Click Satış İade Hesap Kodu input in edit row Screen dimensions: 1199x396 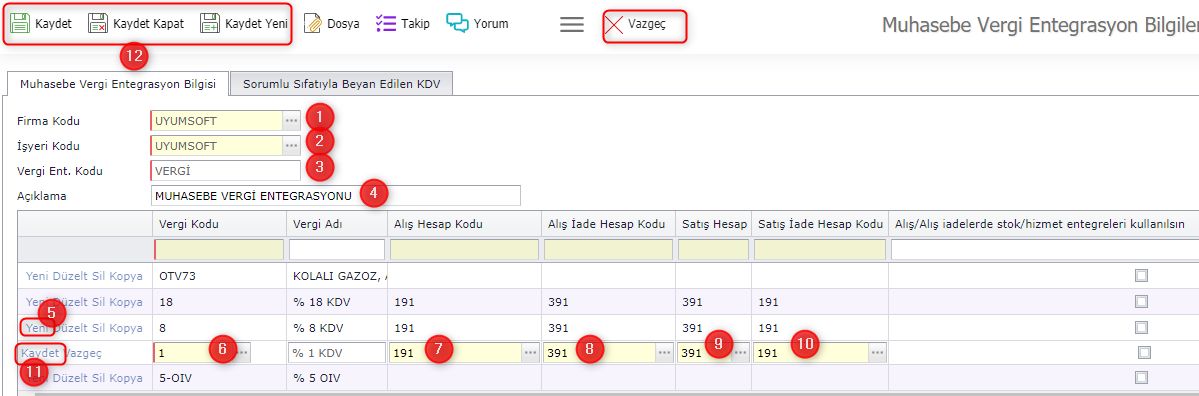pyautogui.click(x=811, y=352)
